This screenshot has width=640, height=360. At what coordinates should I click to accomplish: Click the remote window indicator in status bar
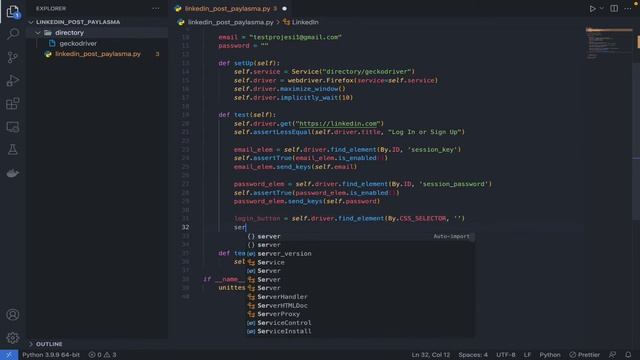coord(9,355)
